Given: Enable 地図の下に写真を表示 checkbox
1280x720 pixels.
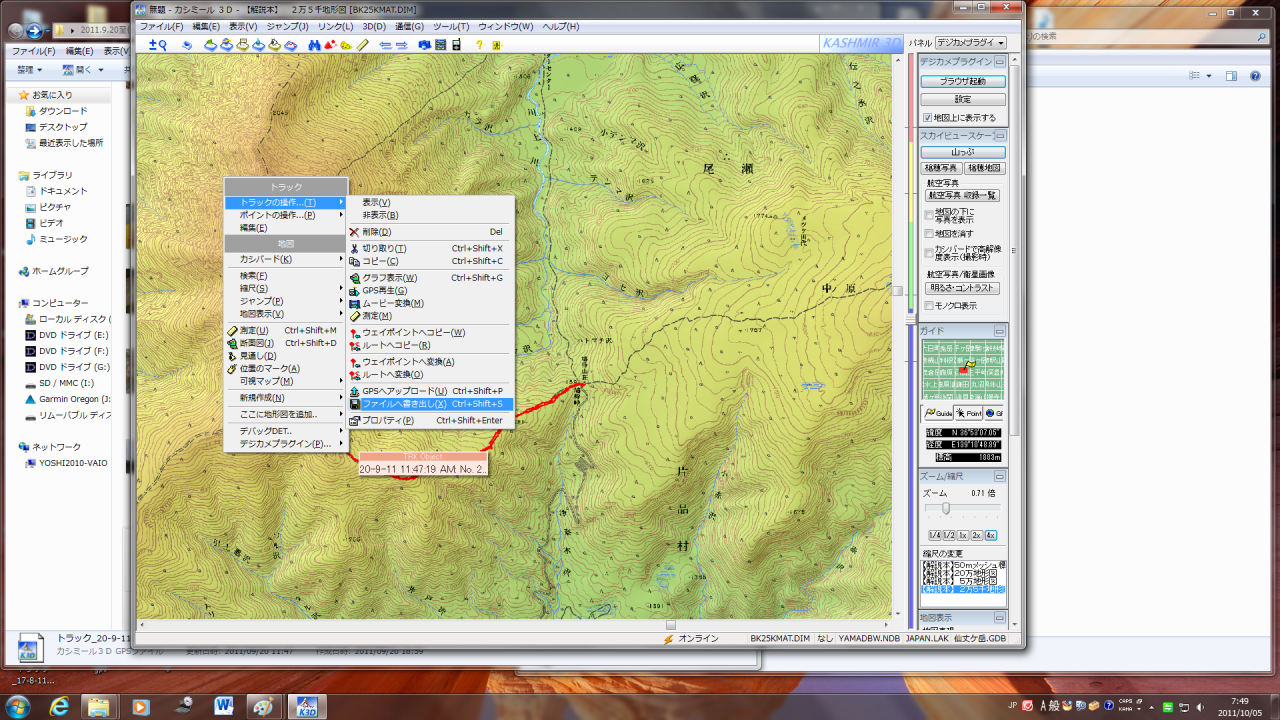Looking at the screenshot, I should click(929, 215).
